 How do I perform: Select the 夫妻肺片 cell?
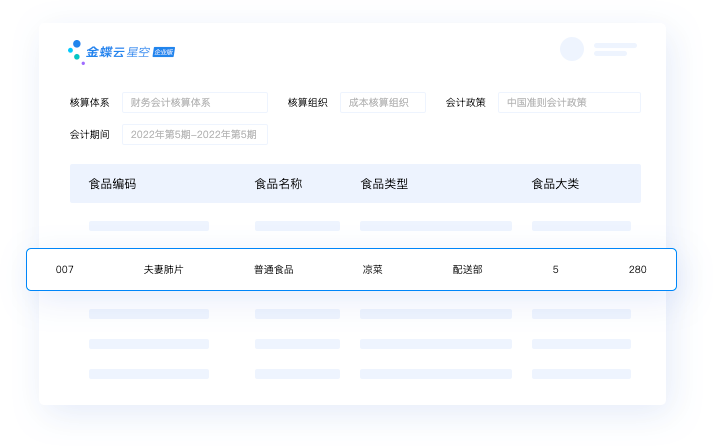coord(163,270)
